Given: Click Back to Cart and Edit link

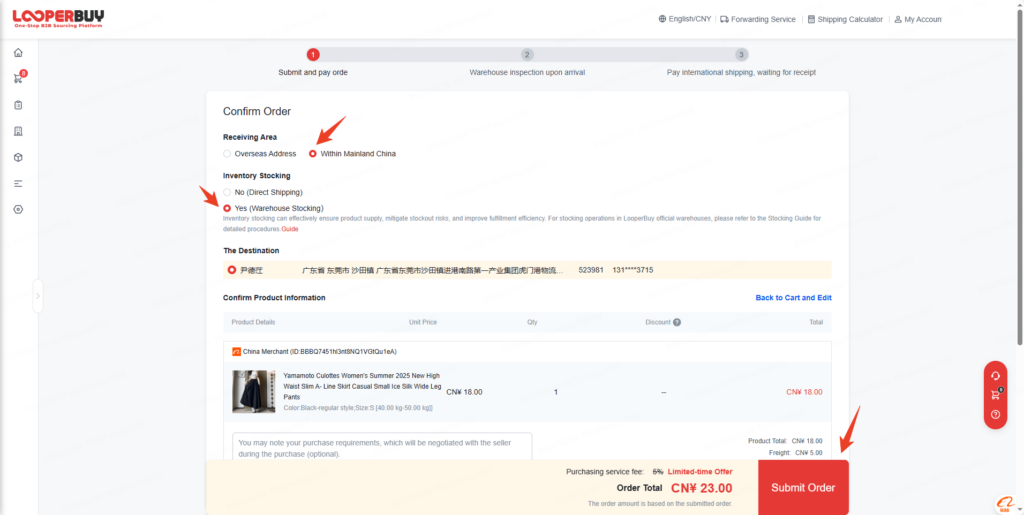Looking at the screenshot, I should point(793,298).
